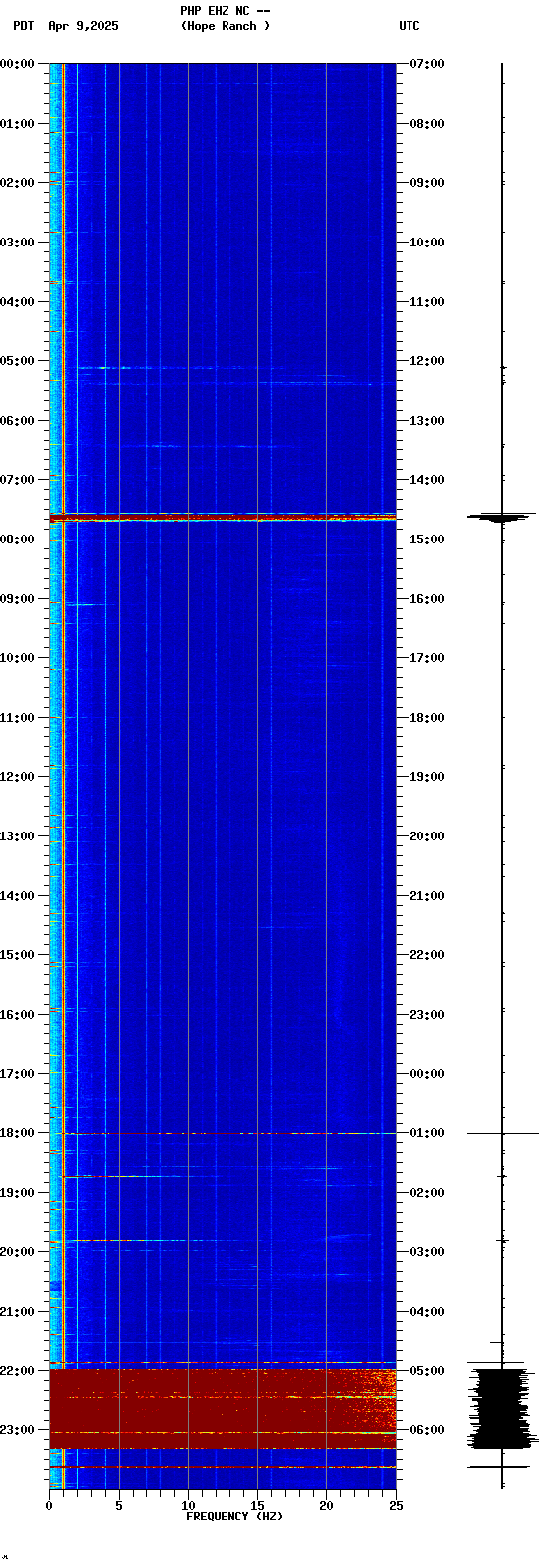546x1568 pixels.
Task: Select the '17:00' label on the UTC axis
Action: pos(427,658)
